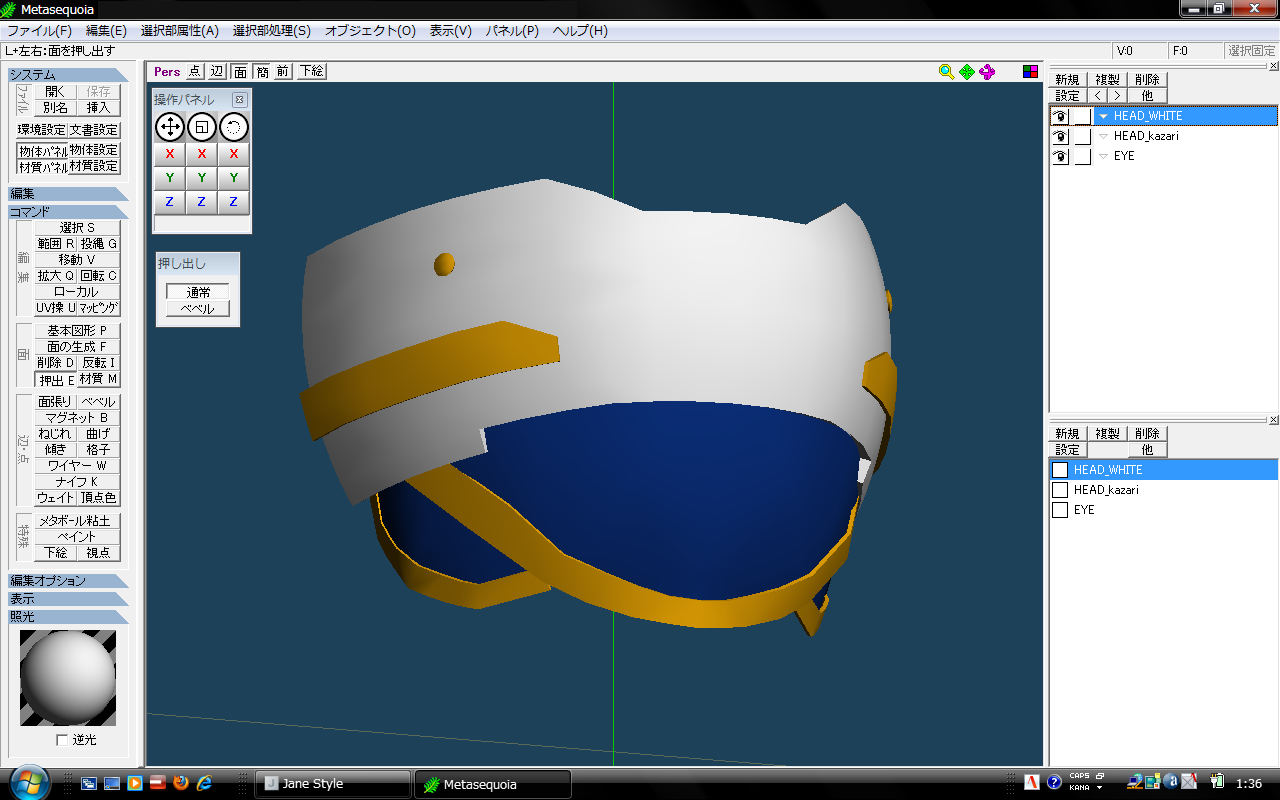Click the yellow magnifier zoom icon
The width and height of the screenshot is (1280, 800).
(946, 71)
